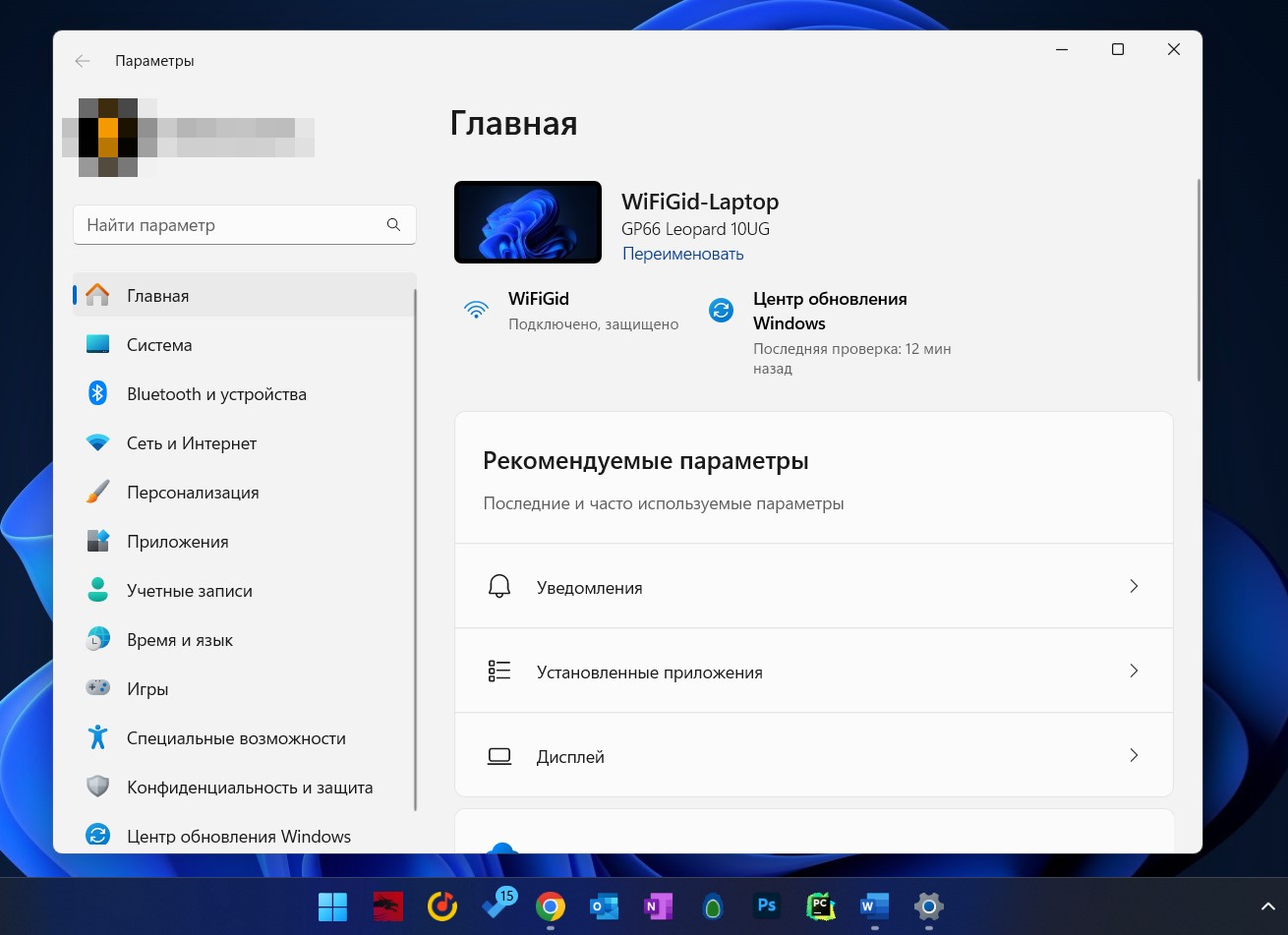Click the Settings gear on the taskbar
Screen dimensions: 1288x935
point(928,906)
